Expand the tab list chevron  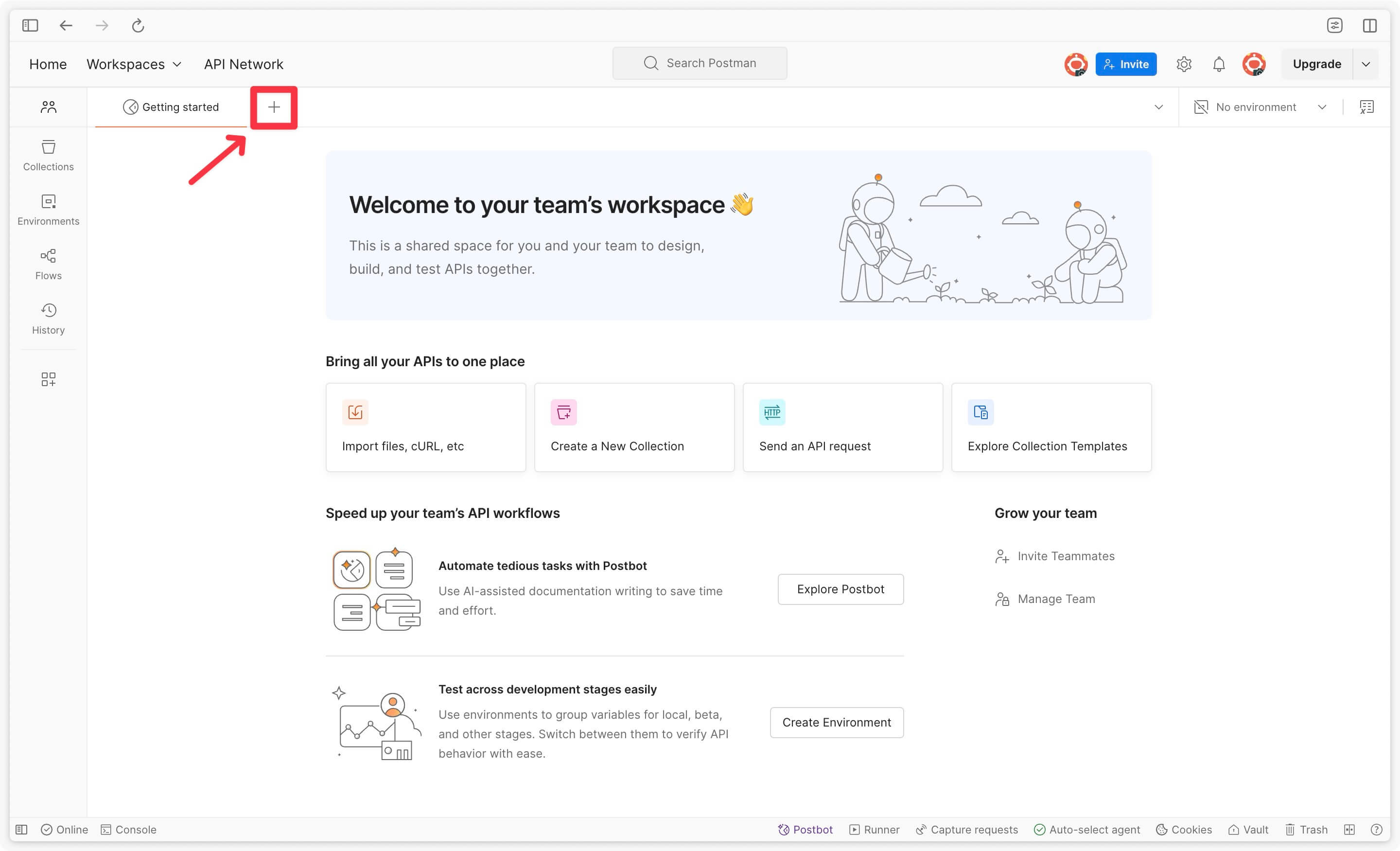click(1158, 107)
